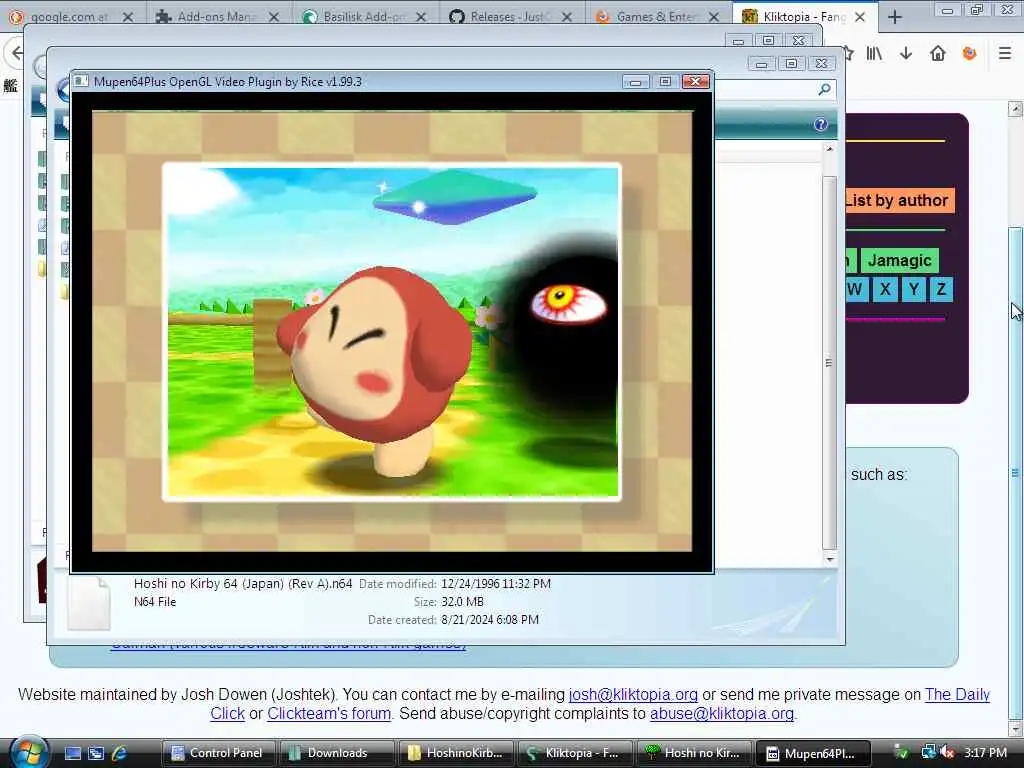Switch to the Games & Entertainment tab
Viewport: 1024px width, 768px height.
(656, 17)
